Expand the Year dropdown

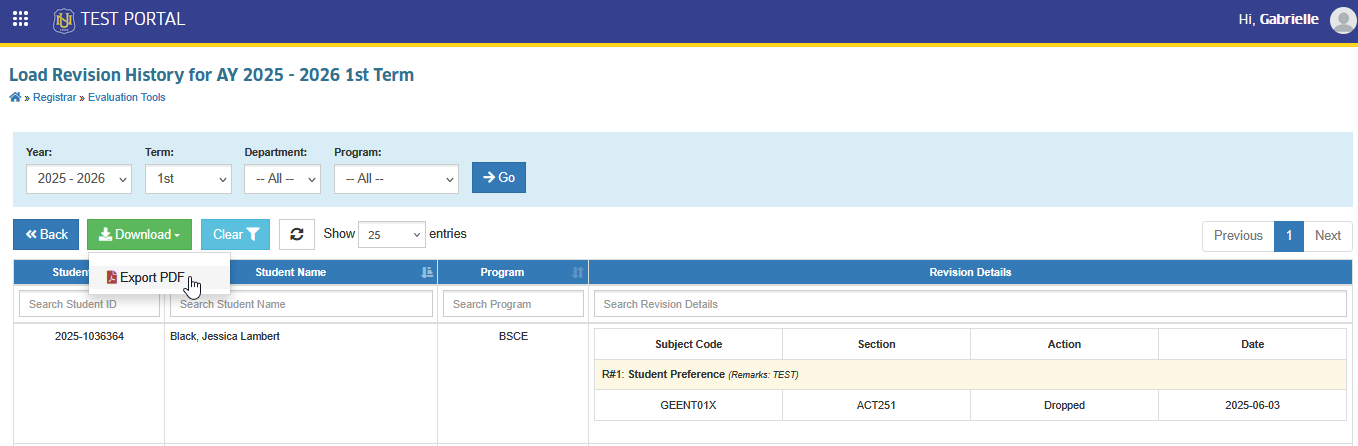coord(79,178)
